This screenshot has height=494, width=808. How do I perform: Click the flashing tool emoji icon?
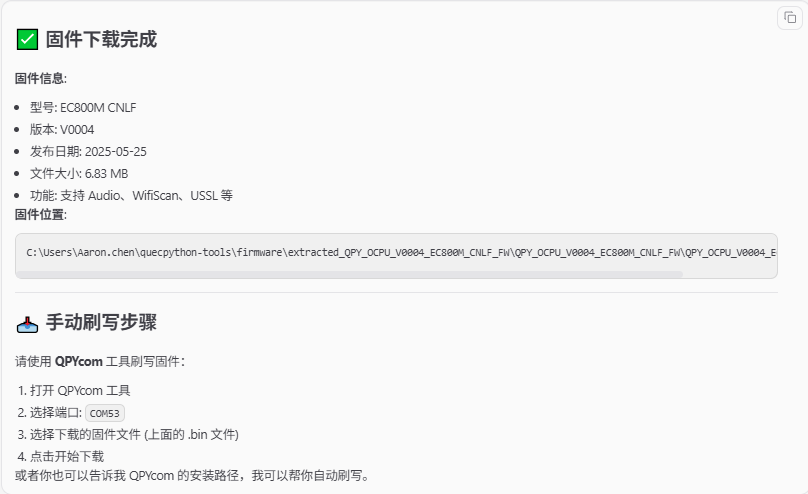pos(27,323)
